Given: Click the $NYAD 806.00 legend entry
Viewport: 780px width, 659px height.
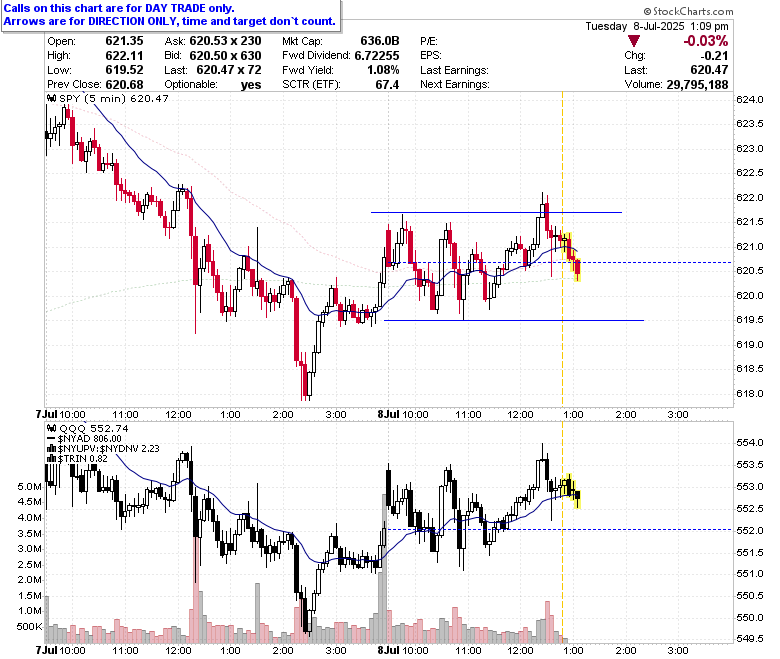Looking at the screenshot, I should point(90,439).
